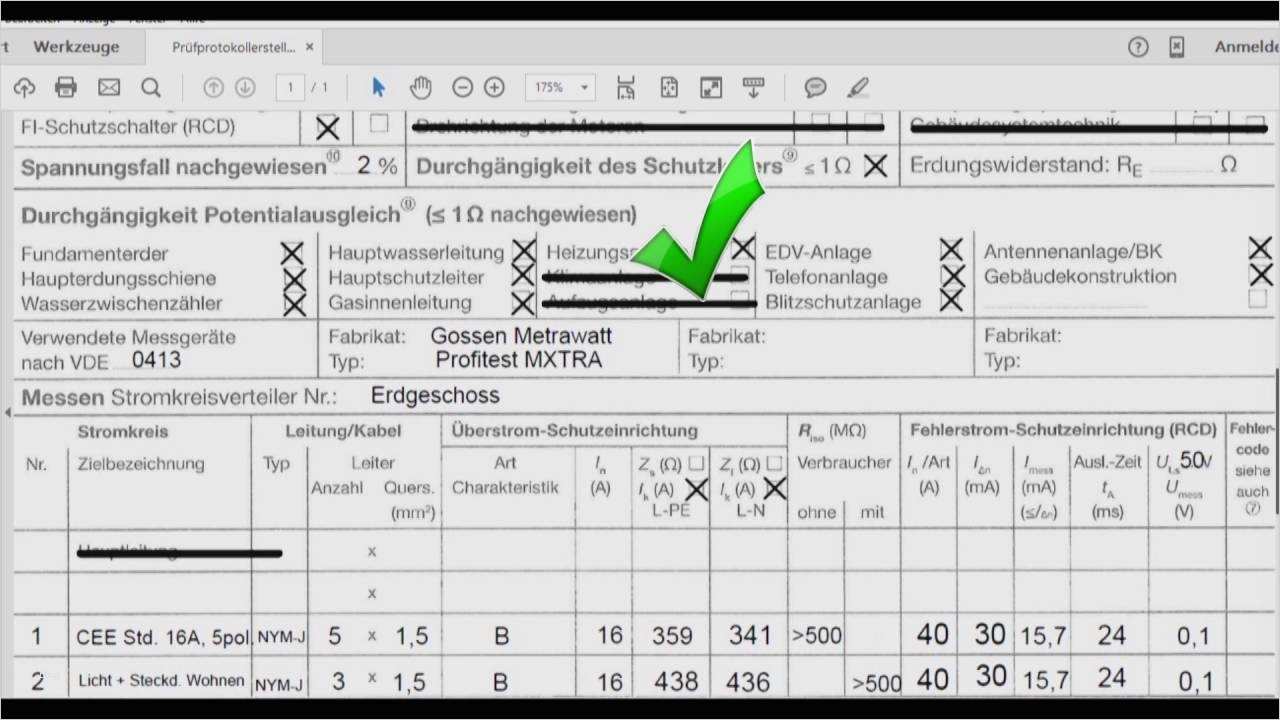Open the zoom level dropdown
Image resolution: width=1280 pixels, height=720 pixels.
tap(560, 87)
